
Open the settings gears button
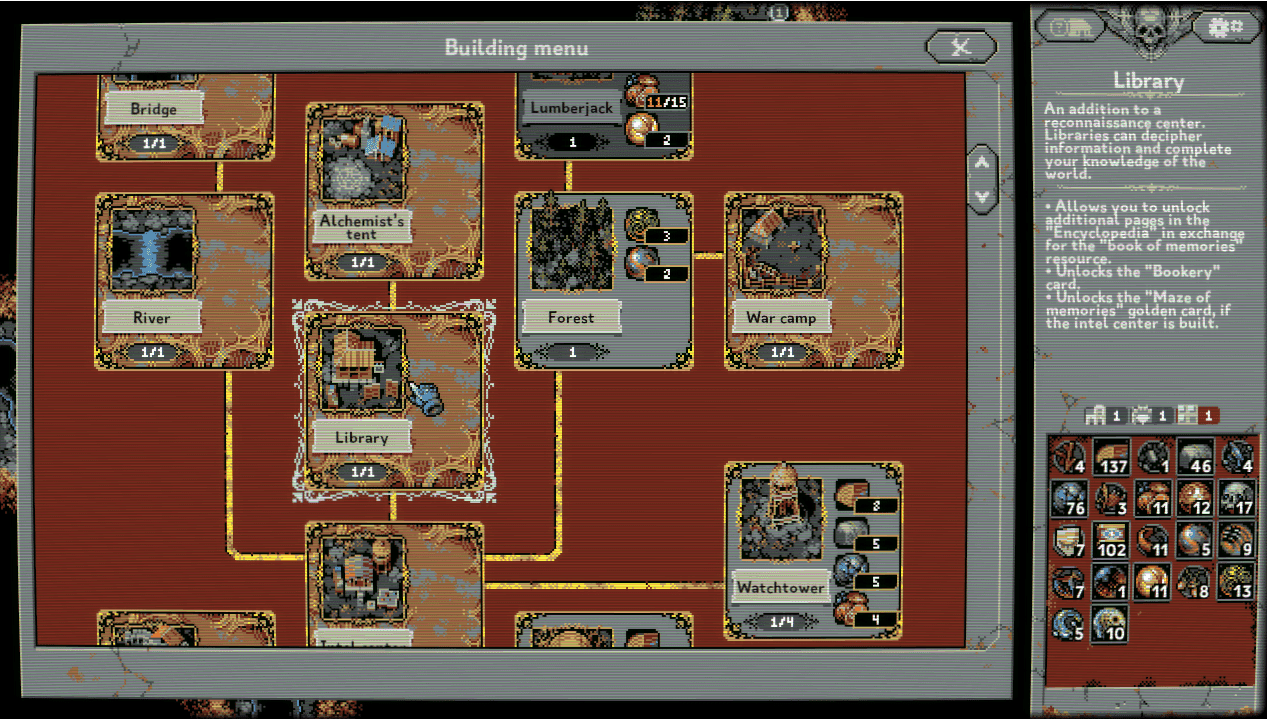click(1224, 28)
